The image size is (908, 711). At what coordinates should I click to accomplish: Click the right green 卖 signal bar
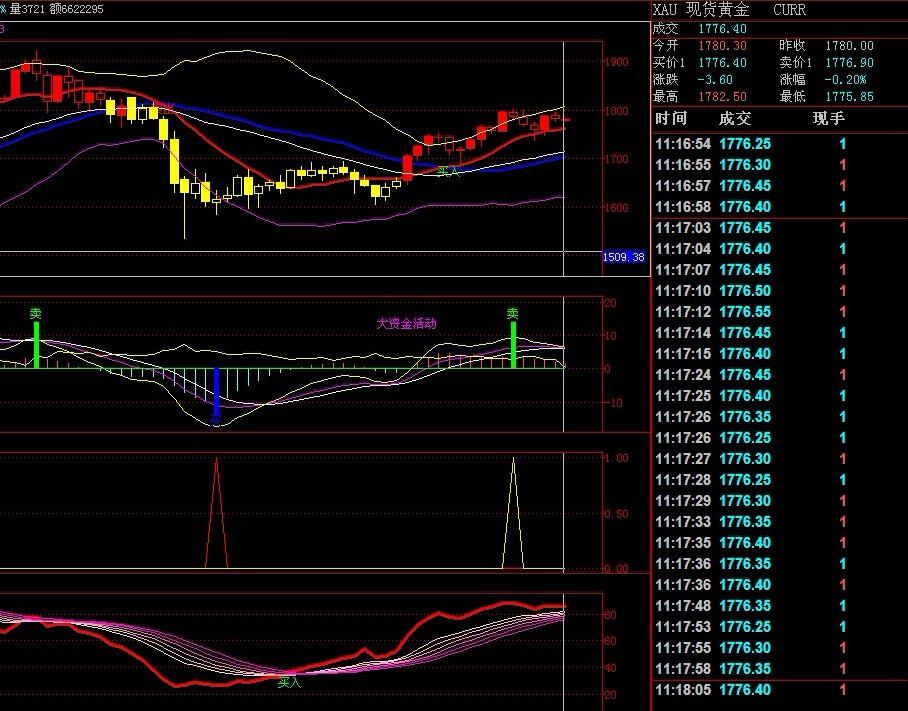tap(513, 345)
